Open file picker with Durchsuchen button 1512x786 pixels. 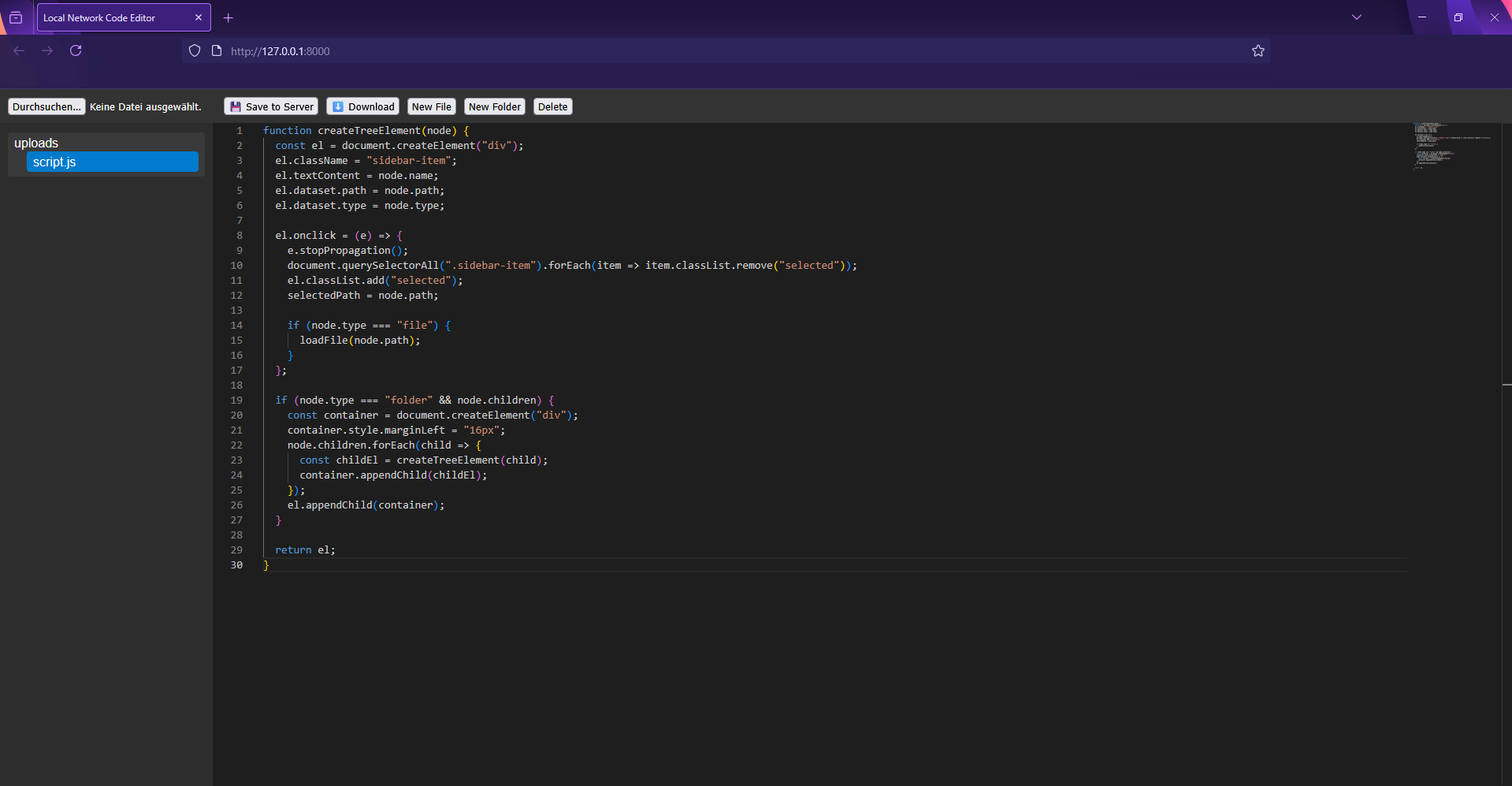pos(46,106)
